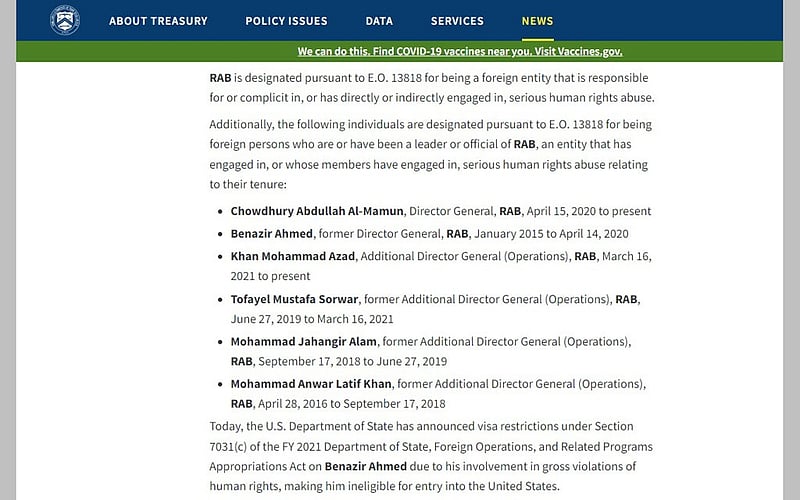This screenshot has height=500, width=800.
Task: Click the name Khan Mohammad Azad
Action: click(292, 256)
